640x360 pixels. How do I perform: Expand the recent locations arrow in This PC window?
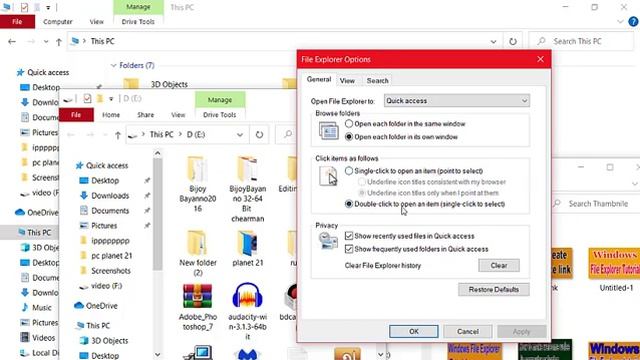click(46, 42)
